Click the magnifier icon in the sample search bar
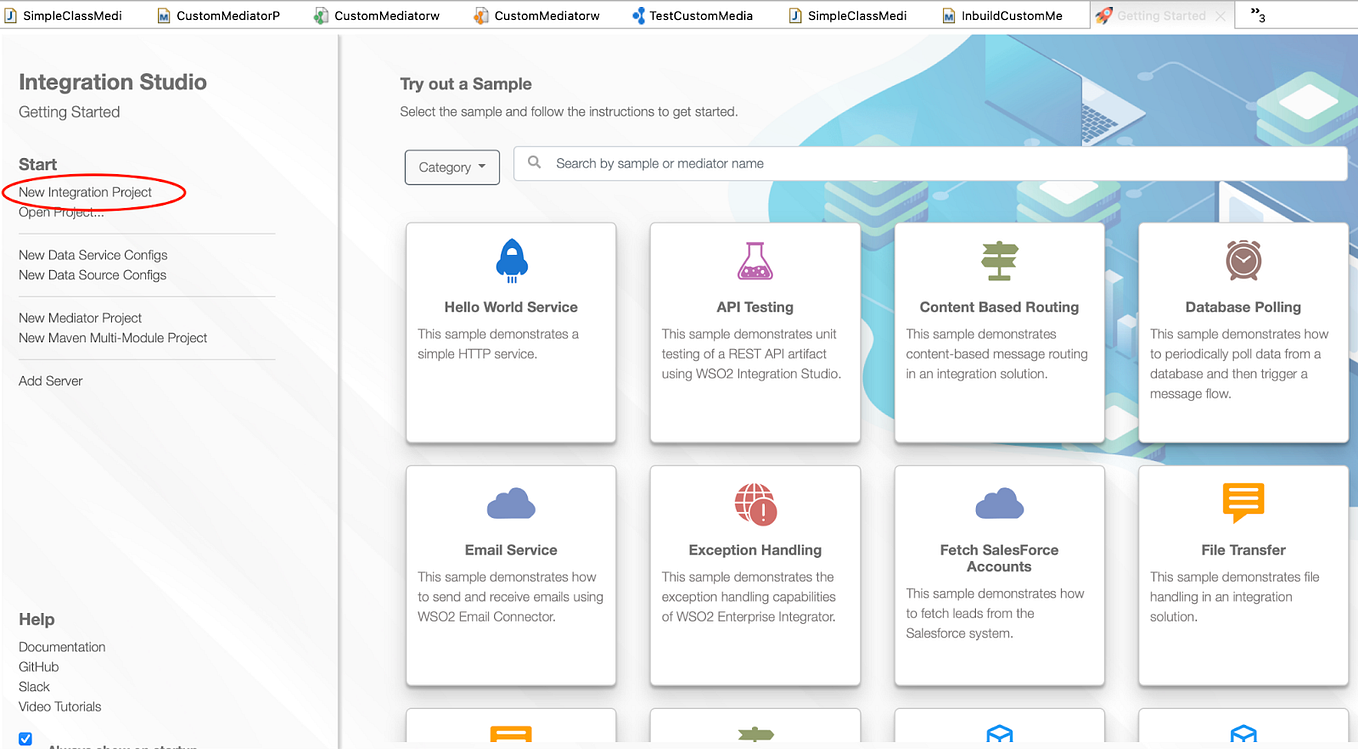Image resolution: width=1358 pixels, height=749 pixels. pos(534,162)
